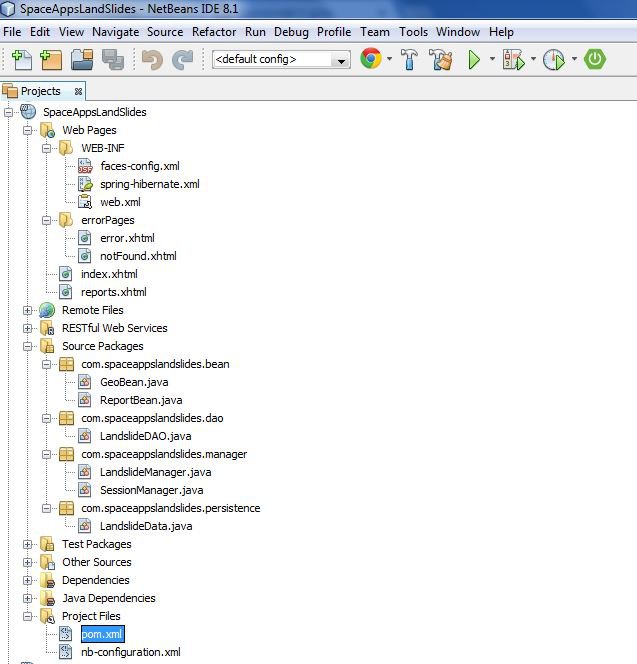Click the green power button icon

coord(596,60)
